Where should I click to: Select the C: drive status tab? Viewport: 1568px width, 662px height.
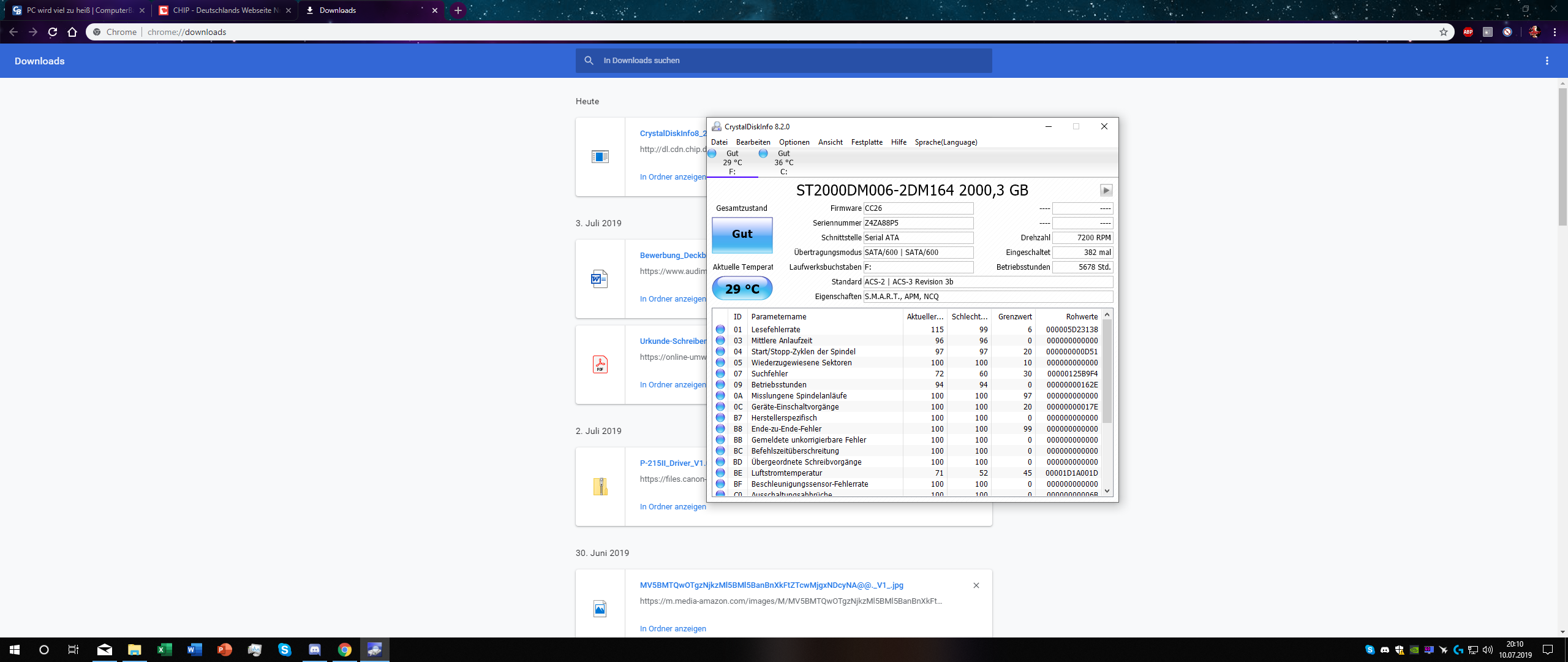tap(782, 162)
